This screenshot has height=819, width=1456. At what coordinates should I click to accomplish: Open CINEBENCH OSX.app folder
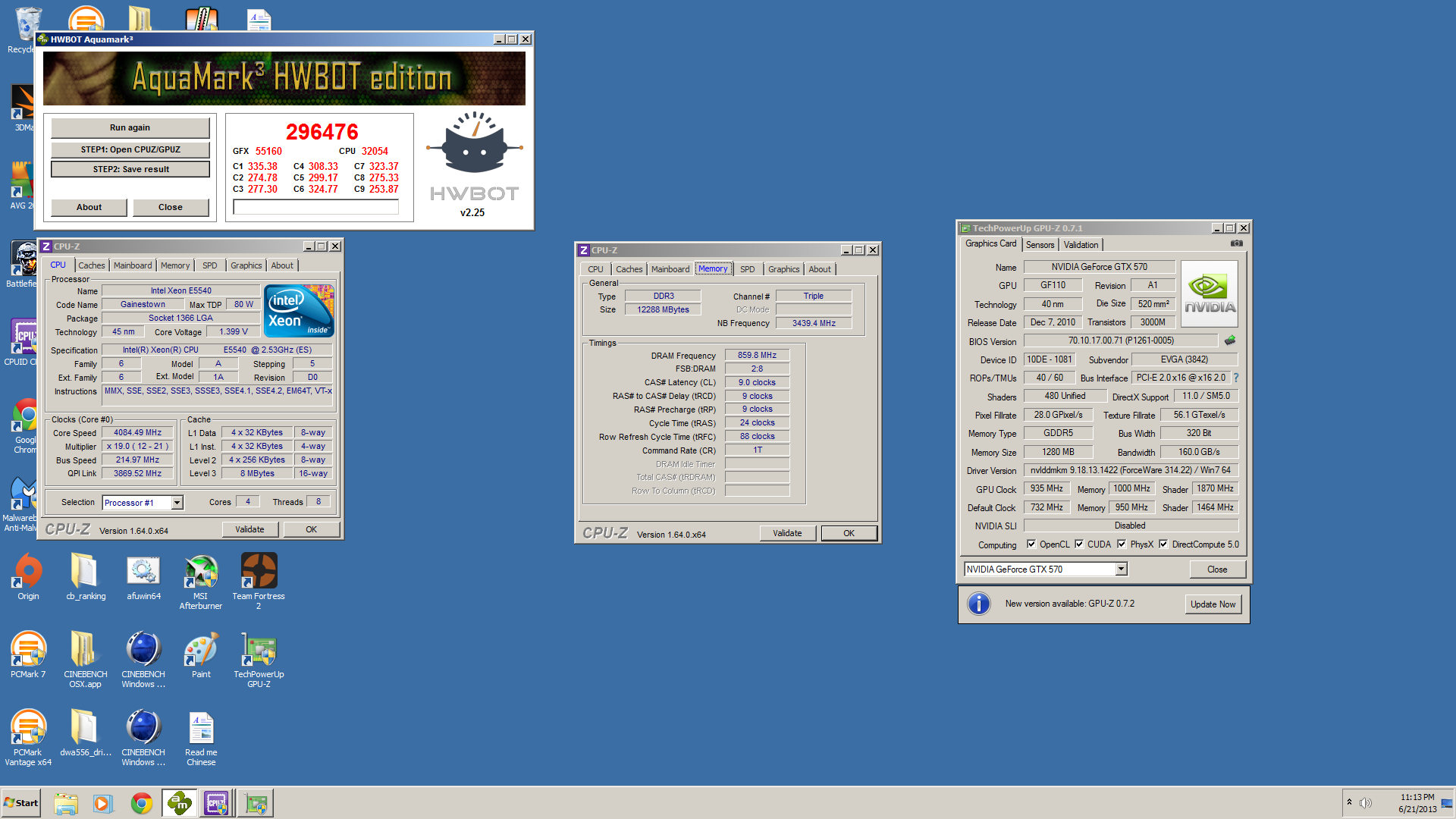pos(86,660)
